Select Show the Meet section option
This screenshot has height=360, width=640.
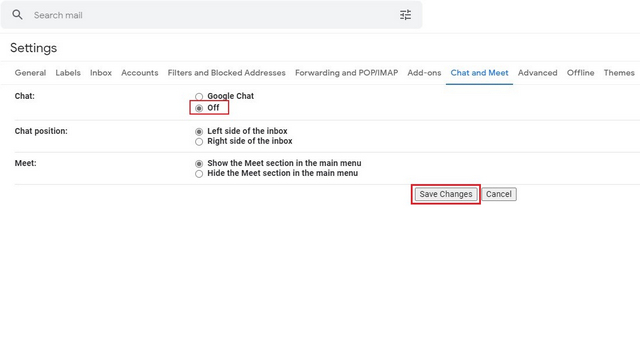click(199, 164)
